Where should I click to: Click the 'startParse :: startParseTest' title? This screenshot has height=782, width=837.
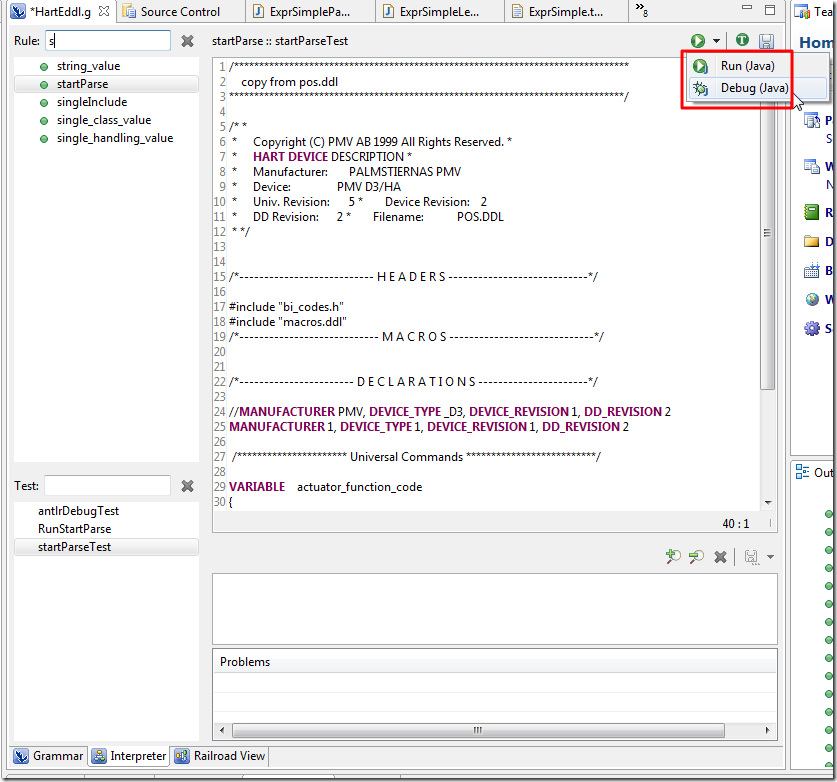280,41
